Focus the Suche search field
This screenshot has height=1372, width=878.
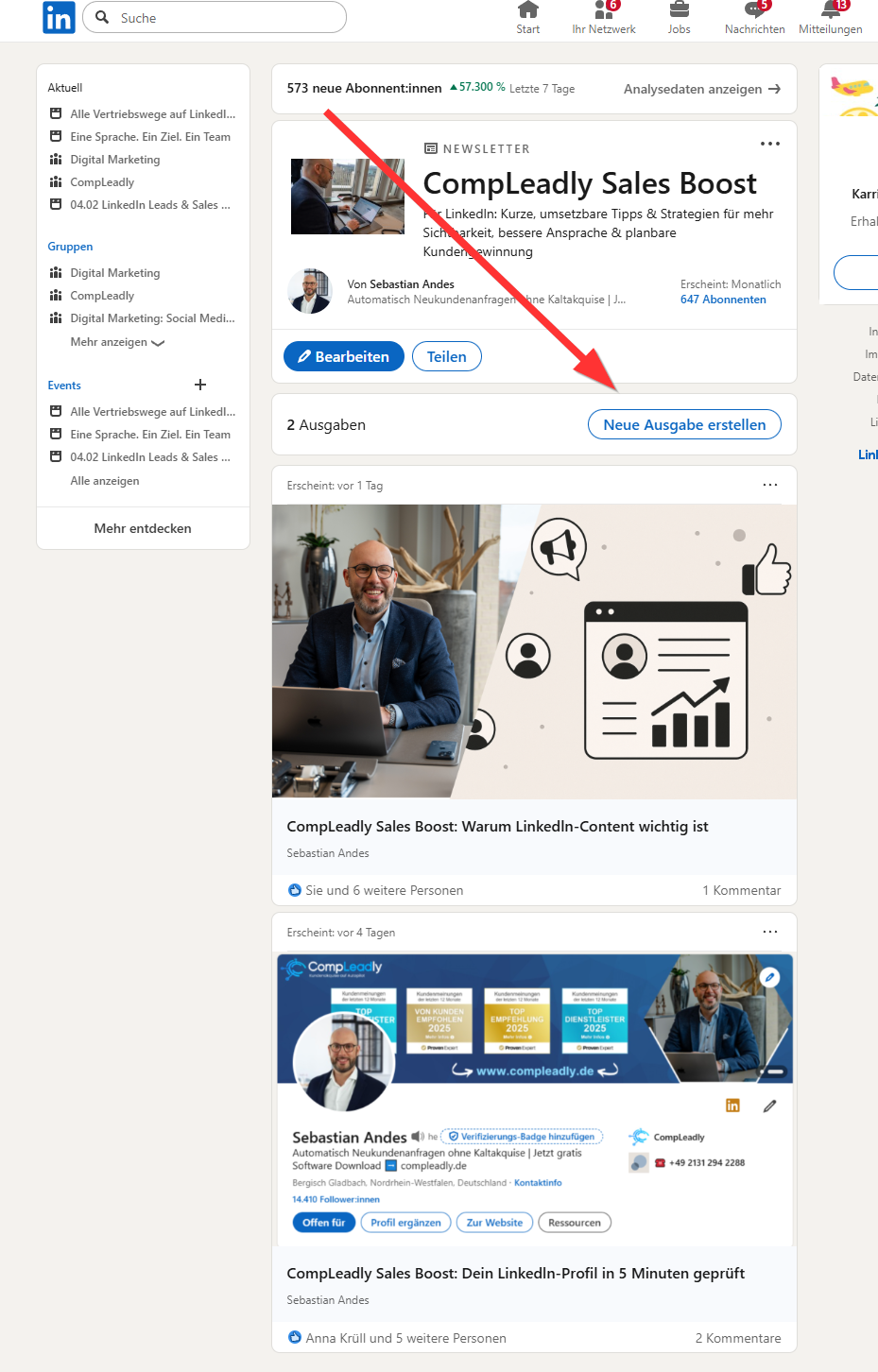point(227,18)
